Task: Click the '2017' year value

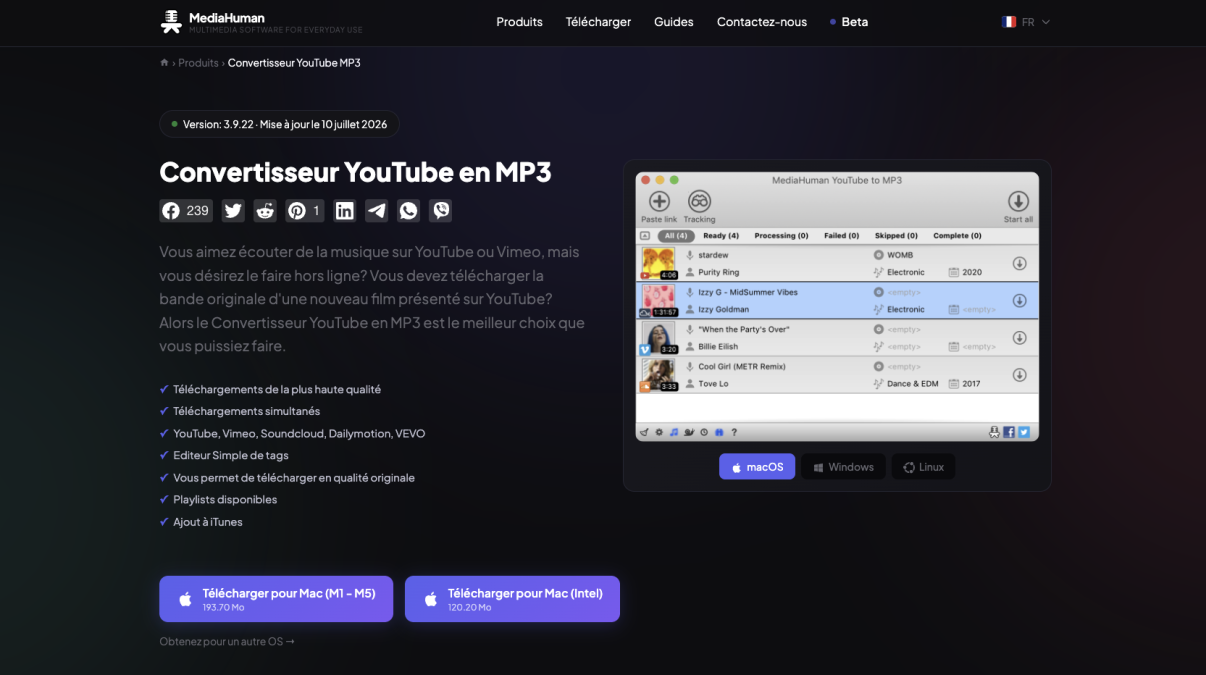Action: [972, 383]
